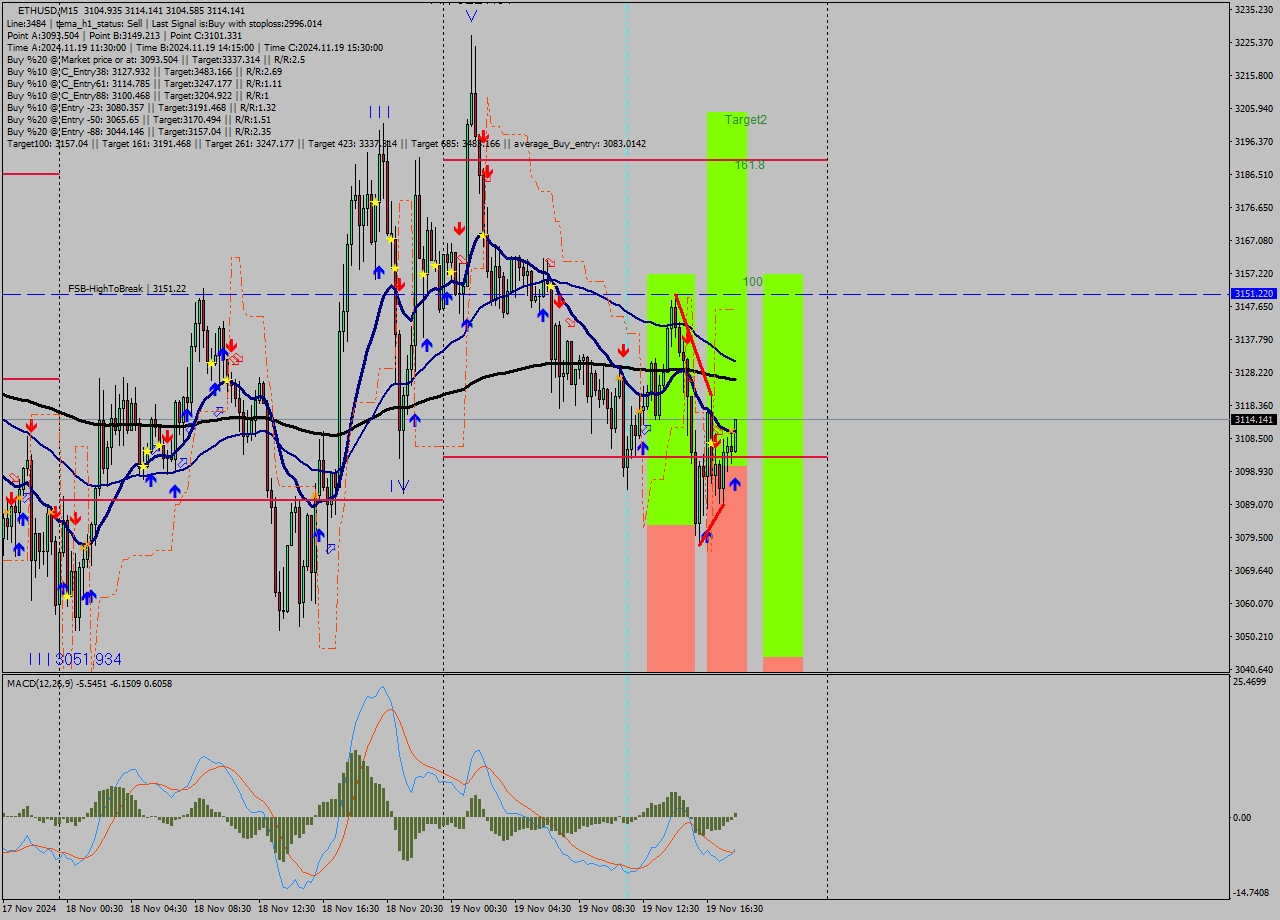Viewport: 1280px width, 920px height.
Task: Click the 18 Nov 00:30 time label
Action: 95,909
